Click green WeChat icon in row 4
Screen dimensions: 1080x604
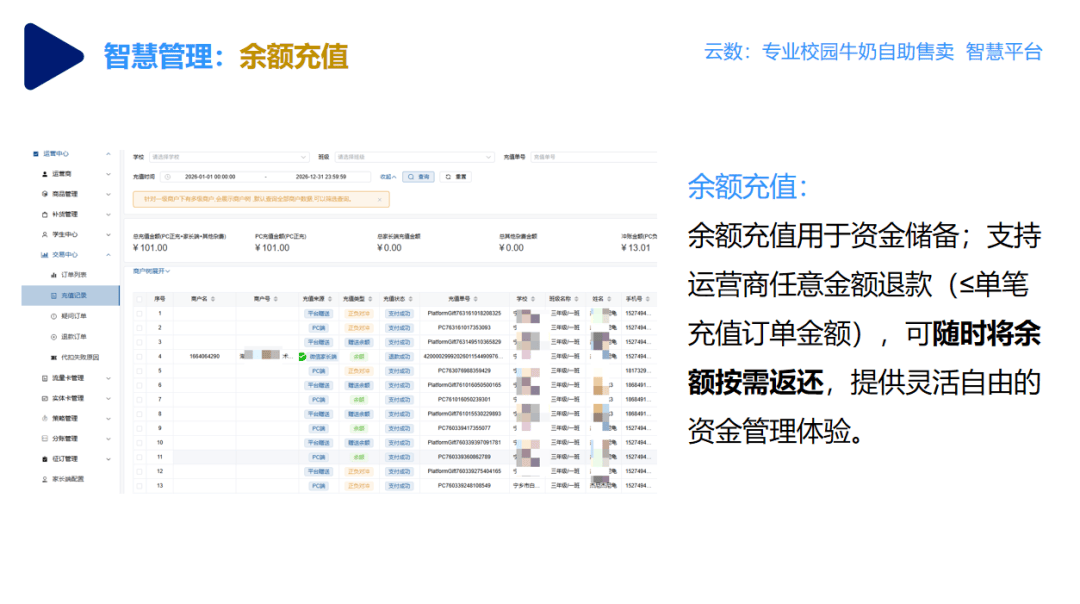tap(303, 356)
